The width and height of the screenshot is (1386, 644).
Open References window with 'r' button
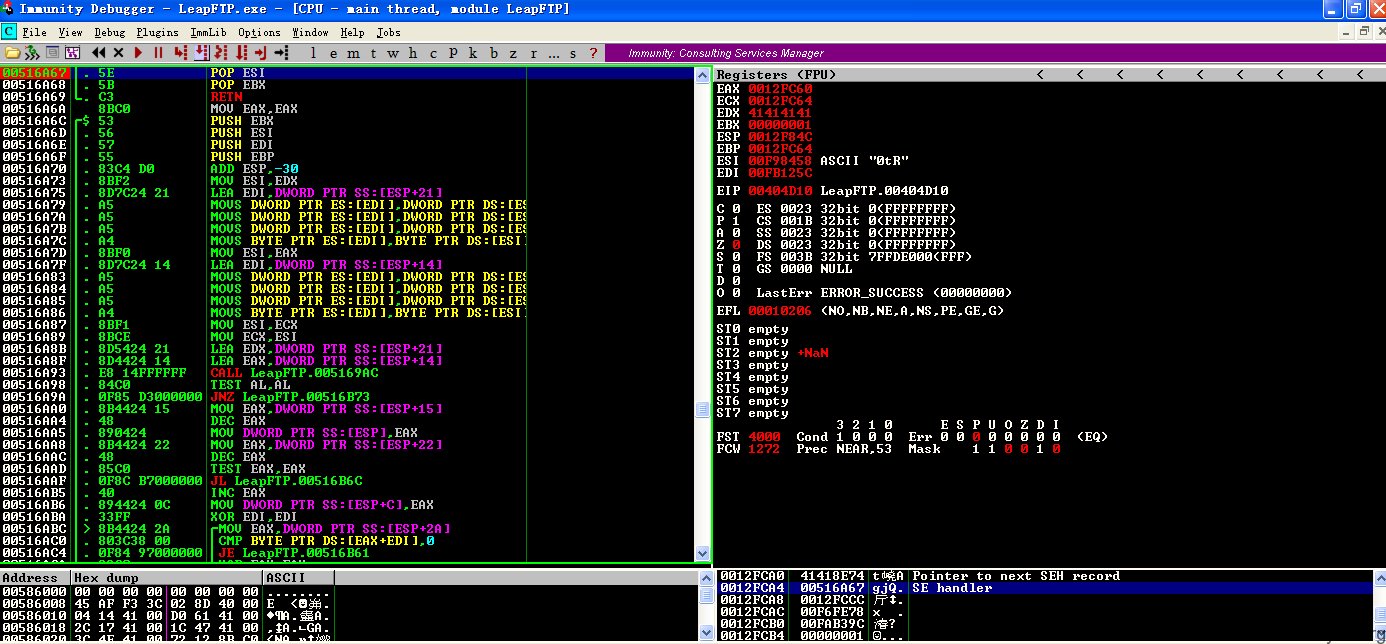click(533, 52)
